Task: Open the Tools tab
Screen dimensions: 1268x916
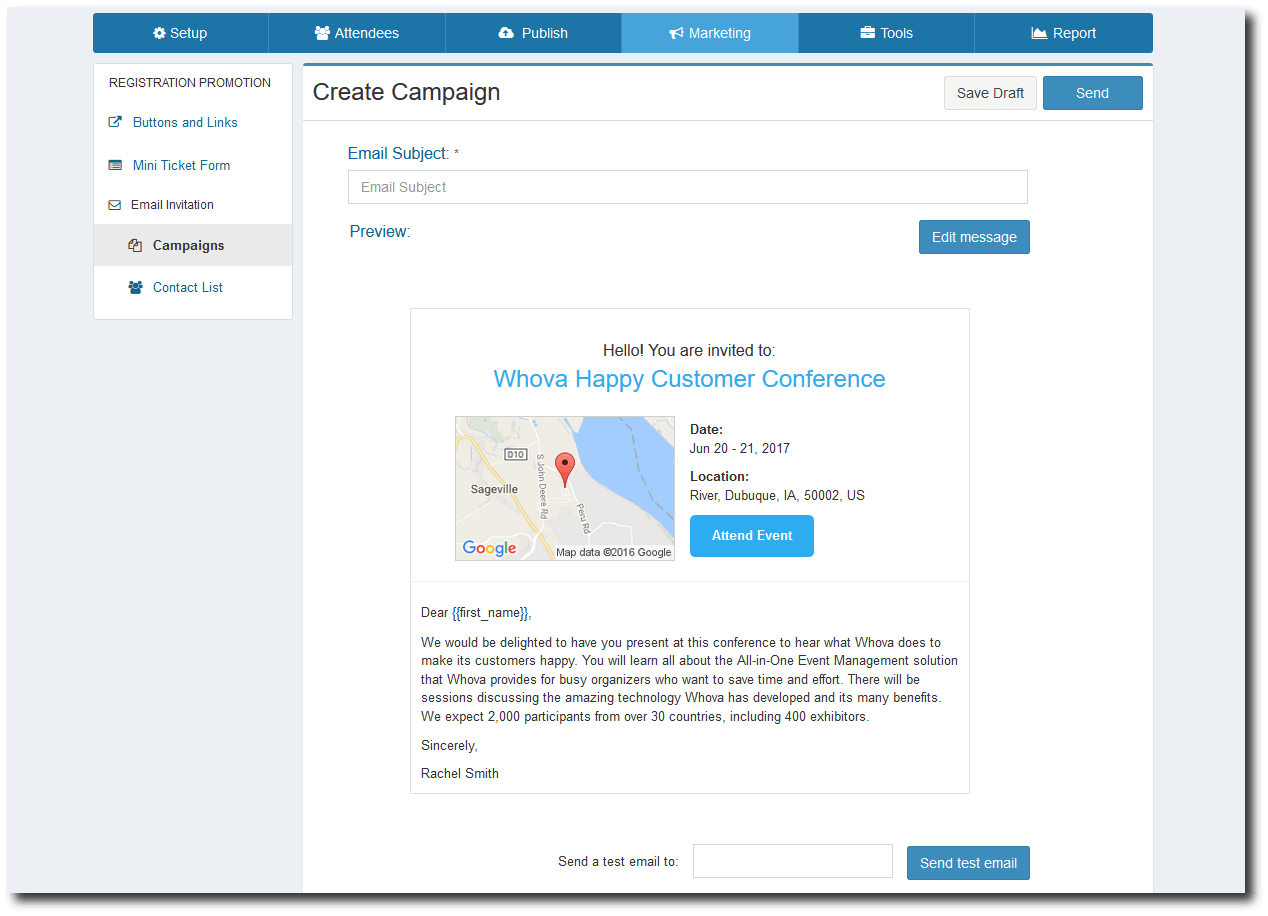Action: pyautogui.click(x=886, y=33)
